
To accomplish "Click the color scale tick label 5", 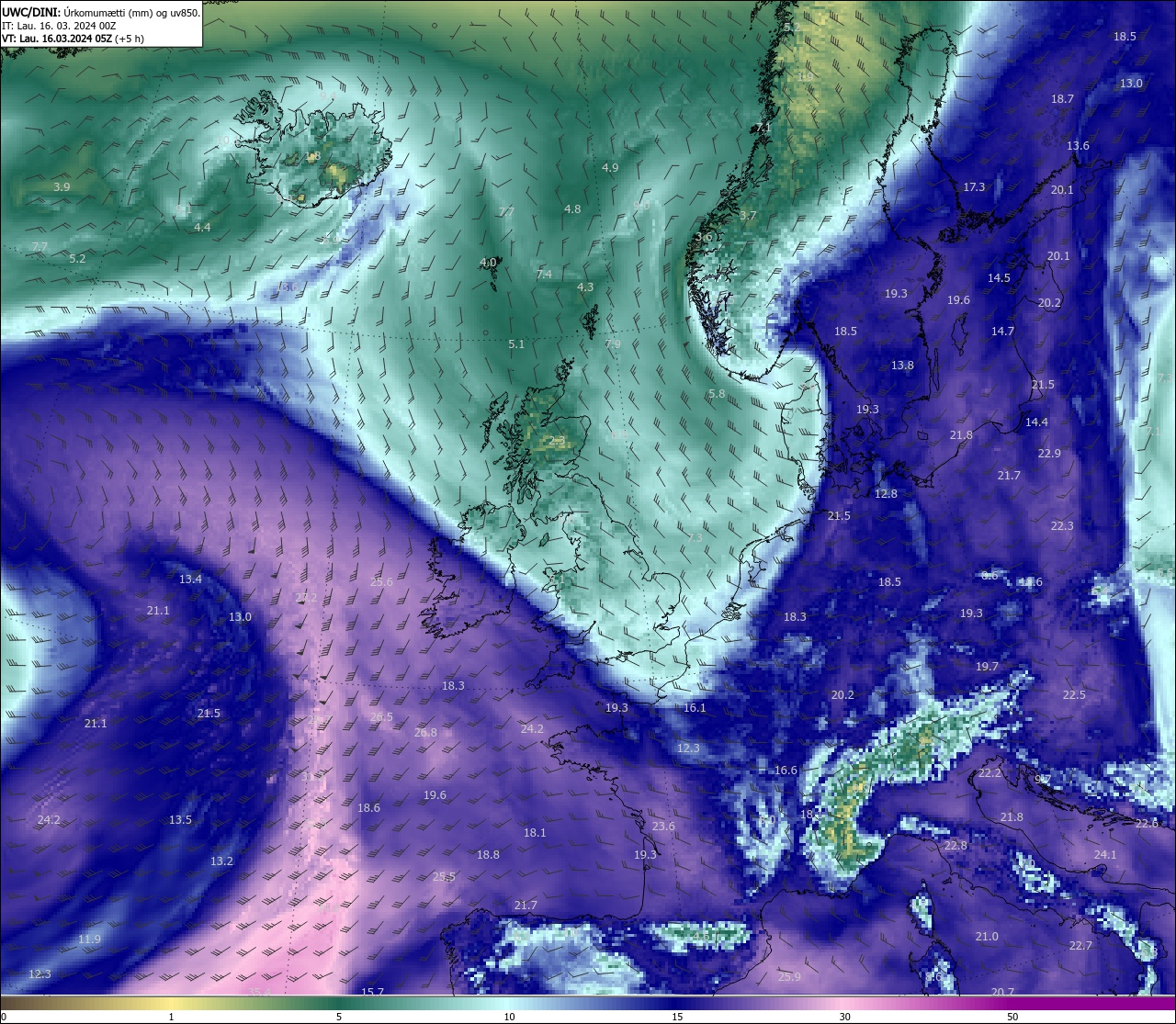I will click(x=339, y=1017).
